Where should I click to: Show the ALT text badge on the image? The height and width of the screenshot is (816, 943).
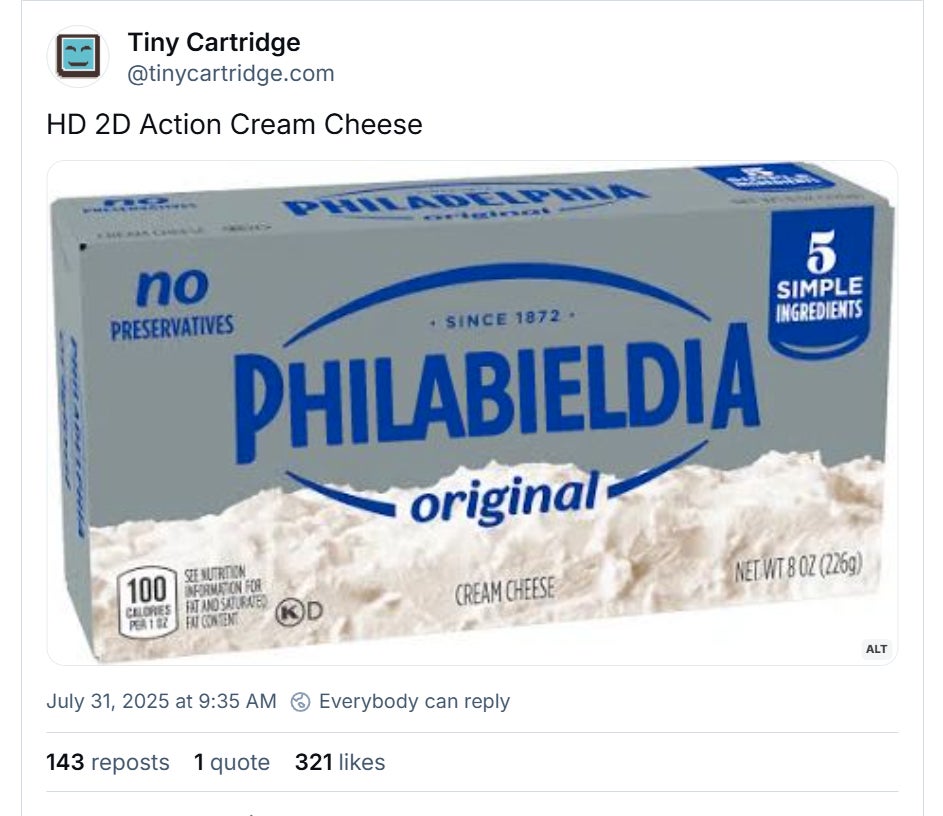(876, 649)
